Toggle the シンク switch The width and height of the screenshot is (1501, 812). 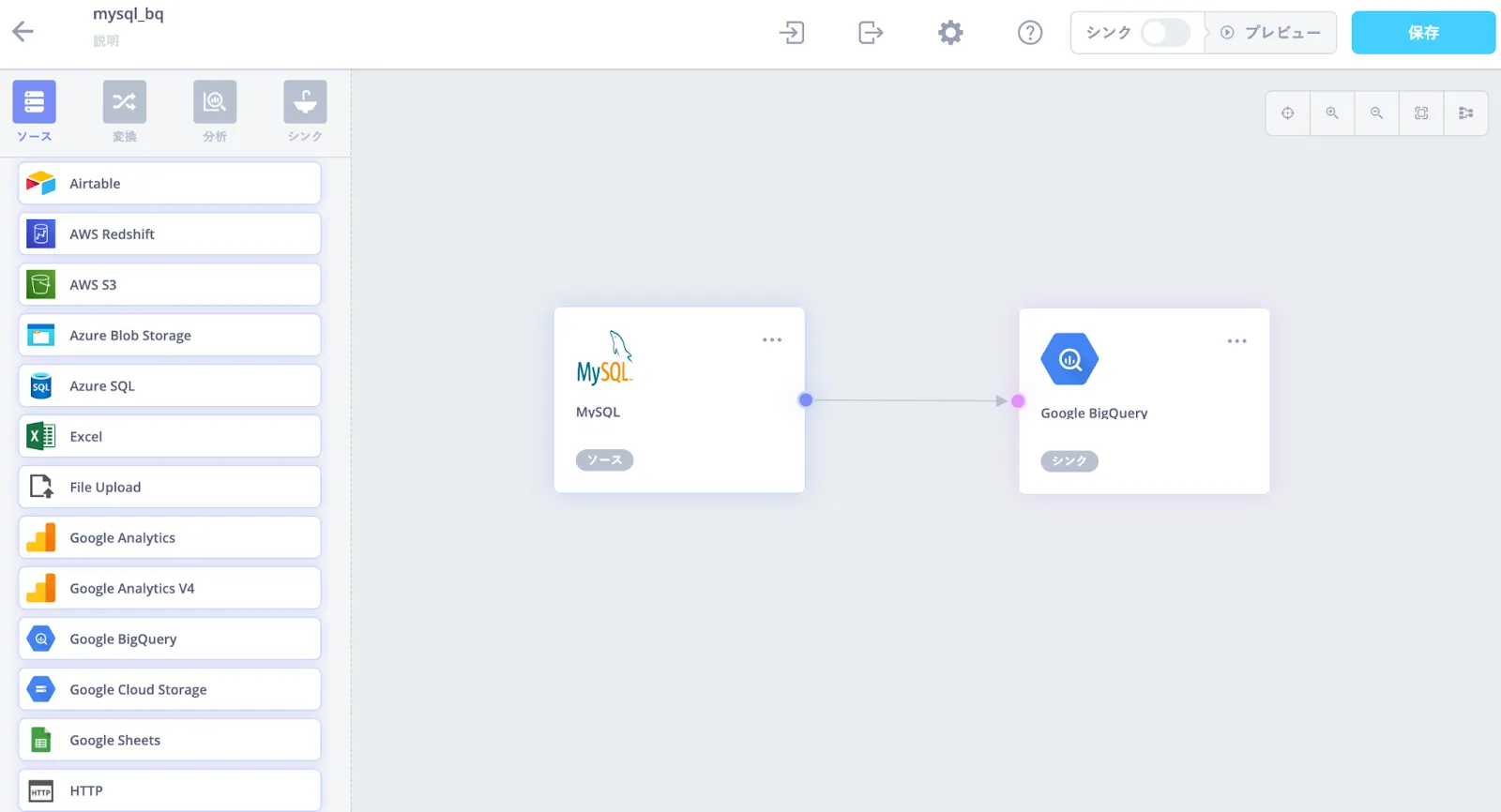(x=1164, y=33)
